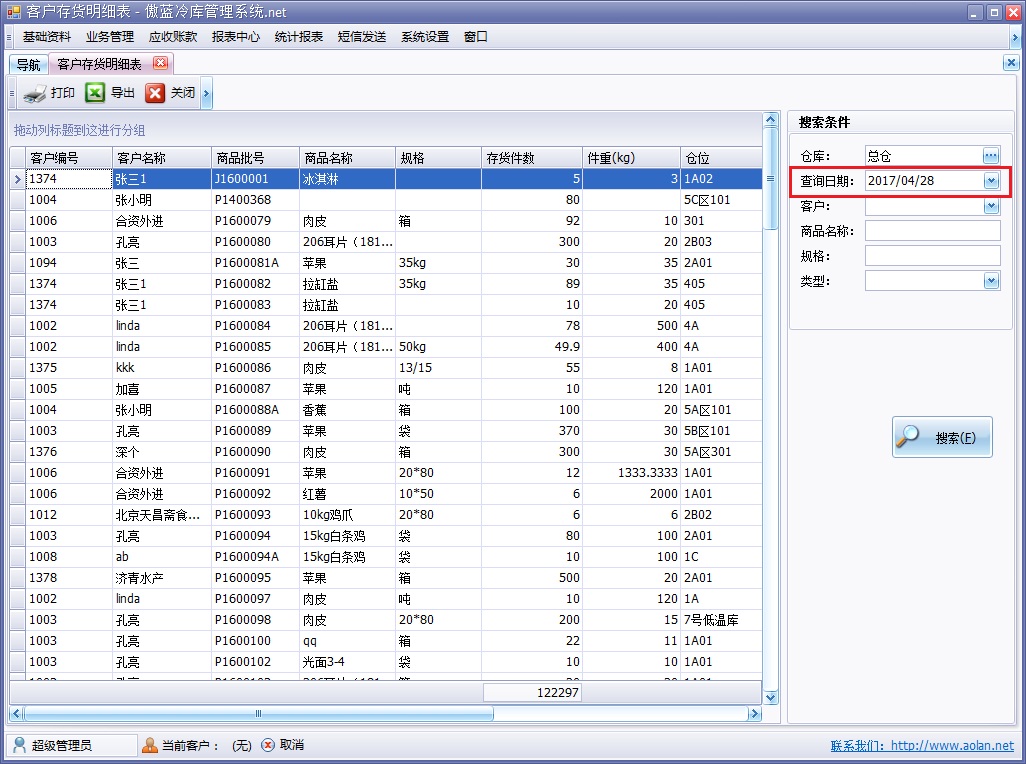
Task: Expand the toolbar overflow chevron
Action: click(207, 95)
